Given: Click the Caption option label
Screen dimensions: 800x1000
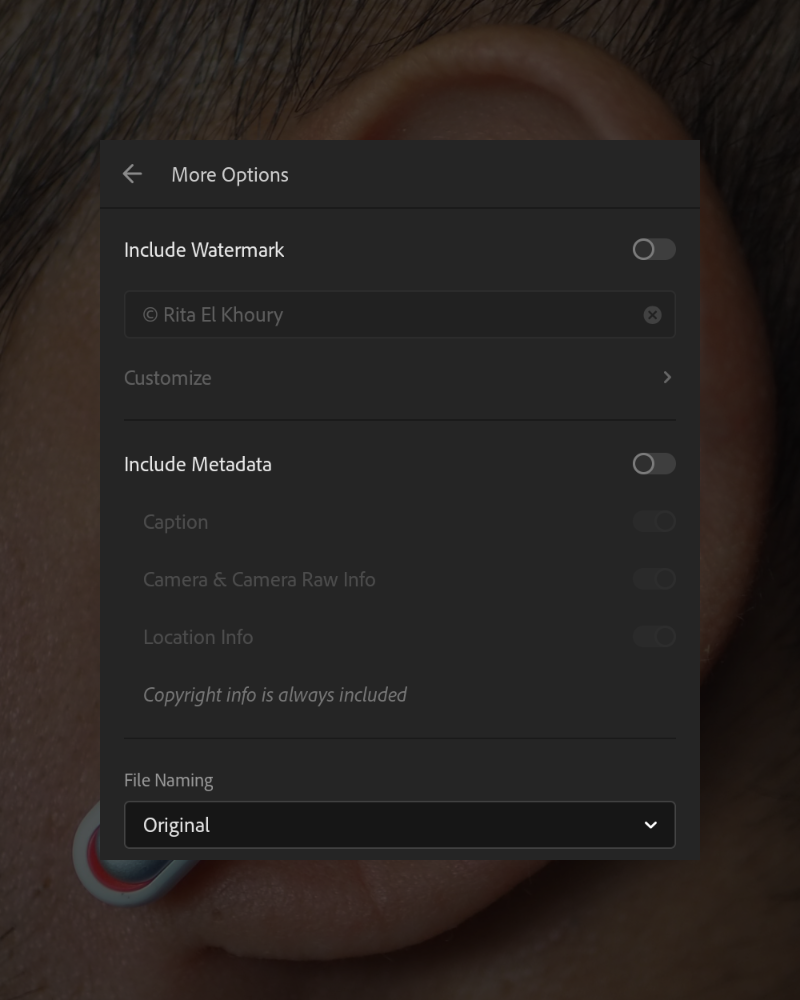Looking at the screenshot, I should (x=175, y=522).
